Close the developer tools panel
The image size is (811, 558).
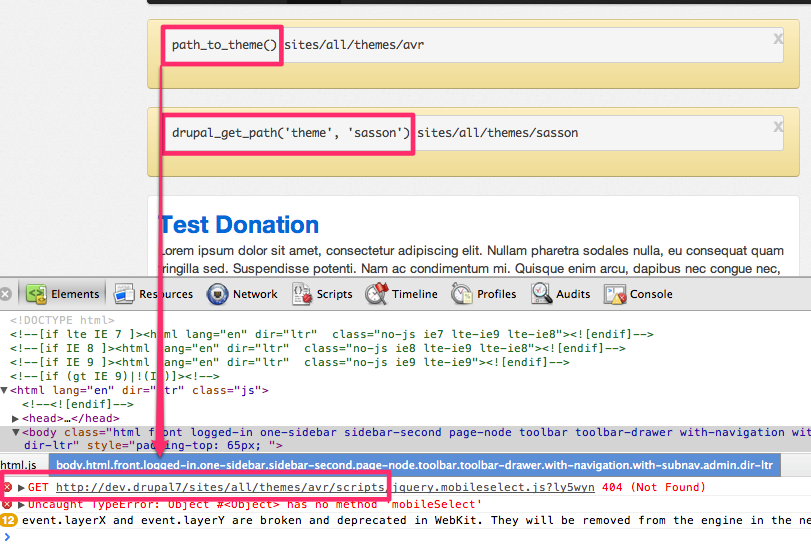tap(6, 294)
